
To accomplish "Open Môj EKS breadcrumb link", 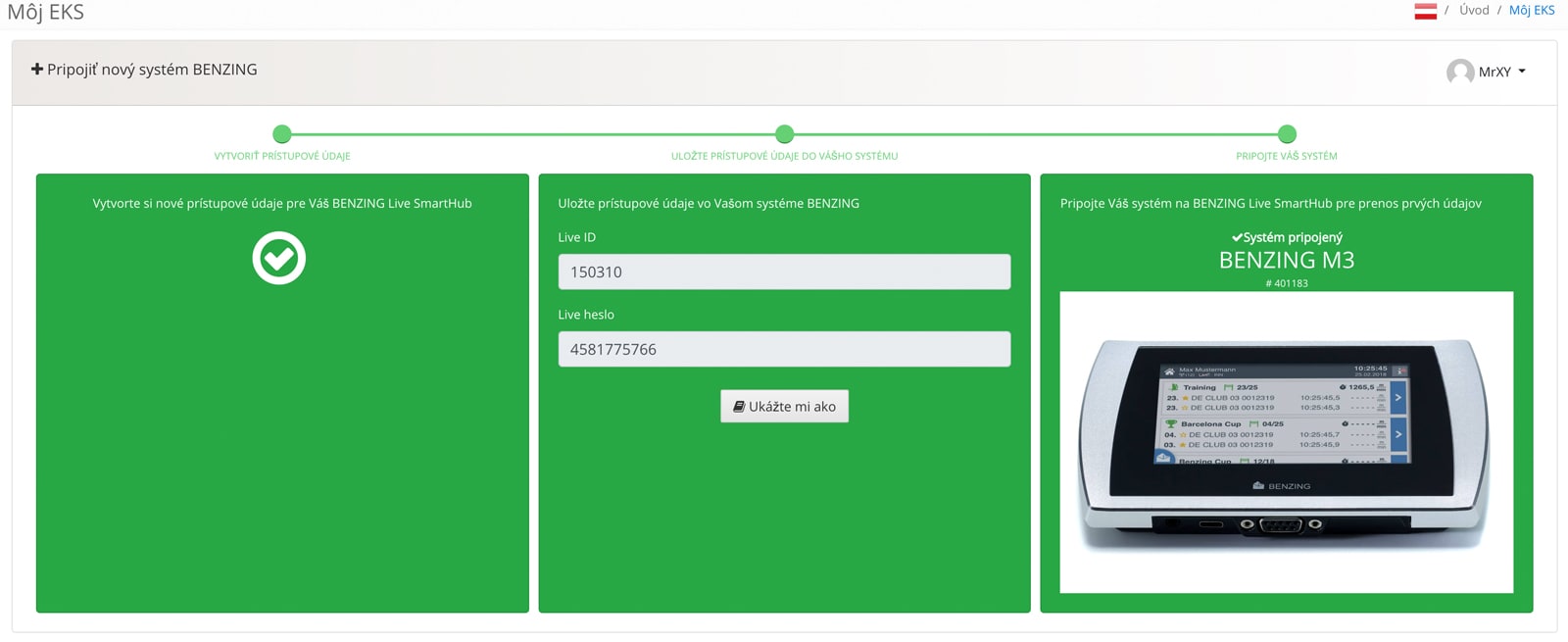I will click(x=1532, y=10).
